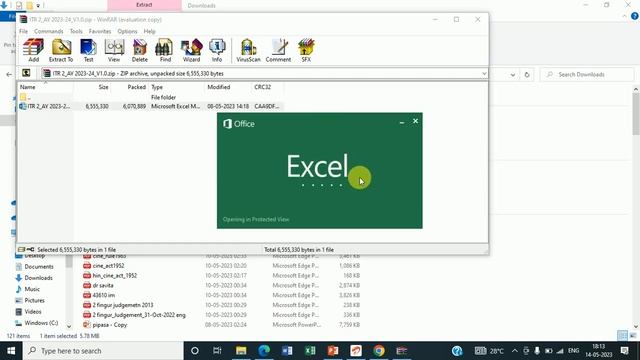Open Excel from the taskbar
This screenshot has height=360, width=640.
click(310, 351)
